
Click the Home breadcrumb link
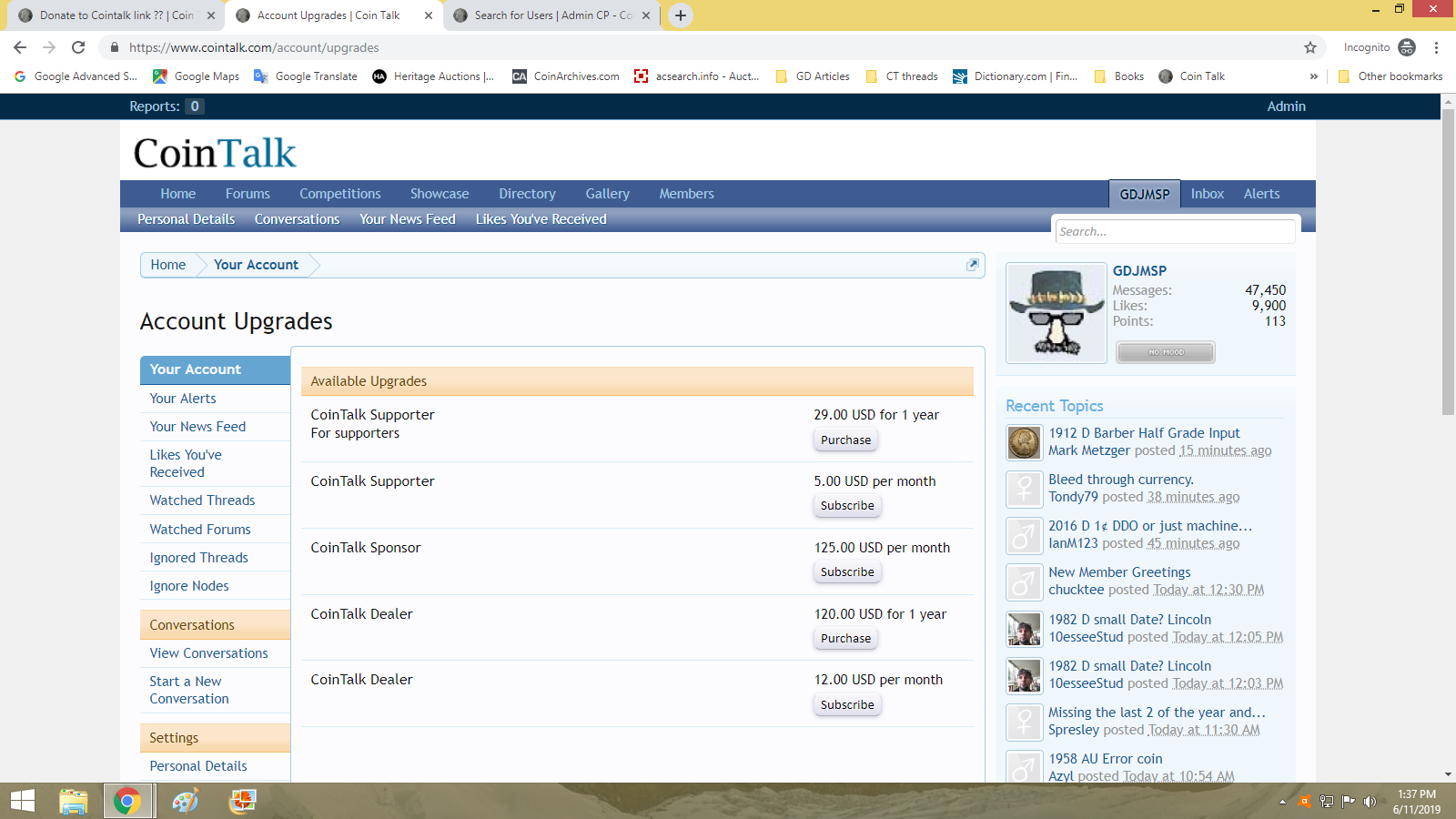pyautogui.click(x=168, y=265)
